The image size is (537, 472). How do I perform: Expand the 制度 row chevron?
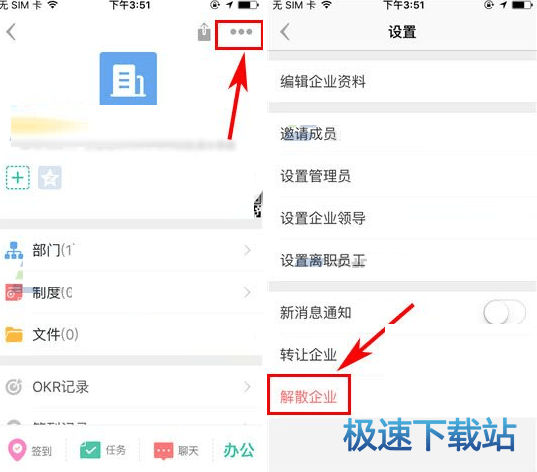click(247, 293)
